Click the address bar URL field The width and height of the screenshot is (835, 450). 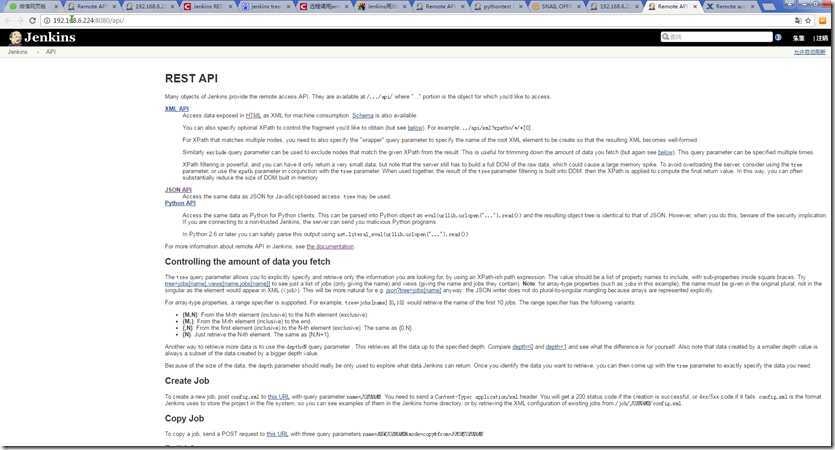[415, 20]
